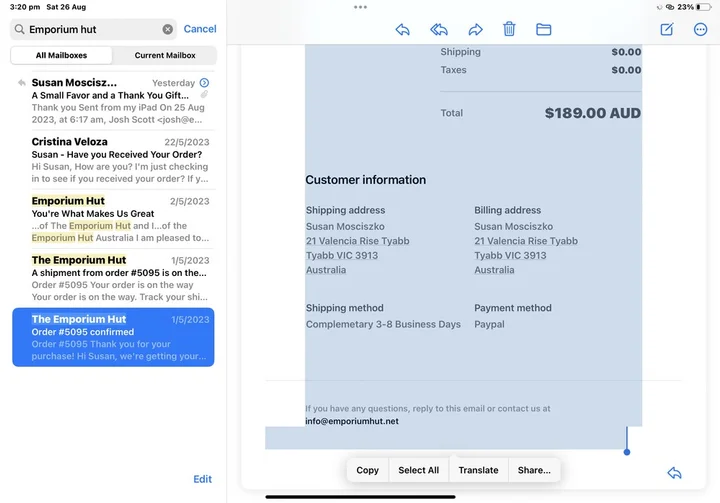Tap the time 3:20 pm in status bar
The height and width of the screenshot is (503, 720).
tap(25, 7)
